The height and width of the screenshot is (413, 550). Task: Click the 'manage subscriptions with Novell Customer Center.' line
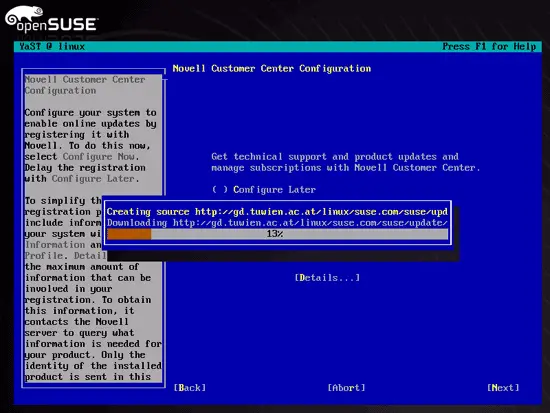(x=346, y=168)
